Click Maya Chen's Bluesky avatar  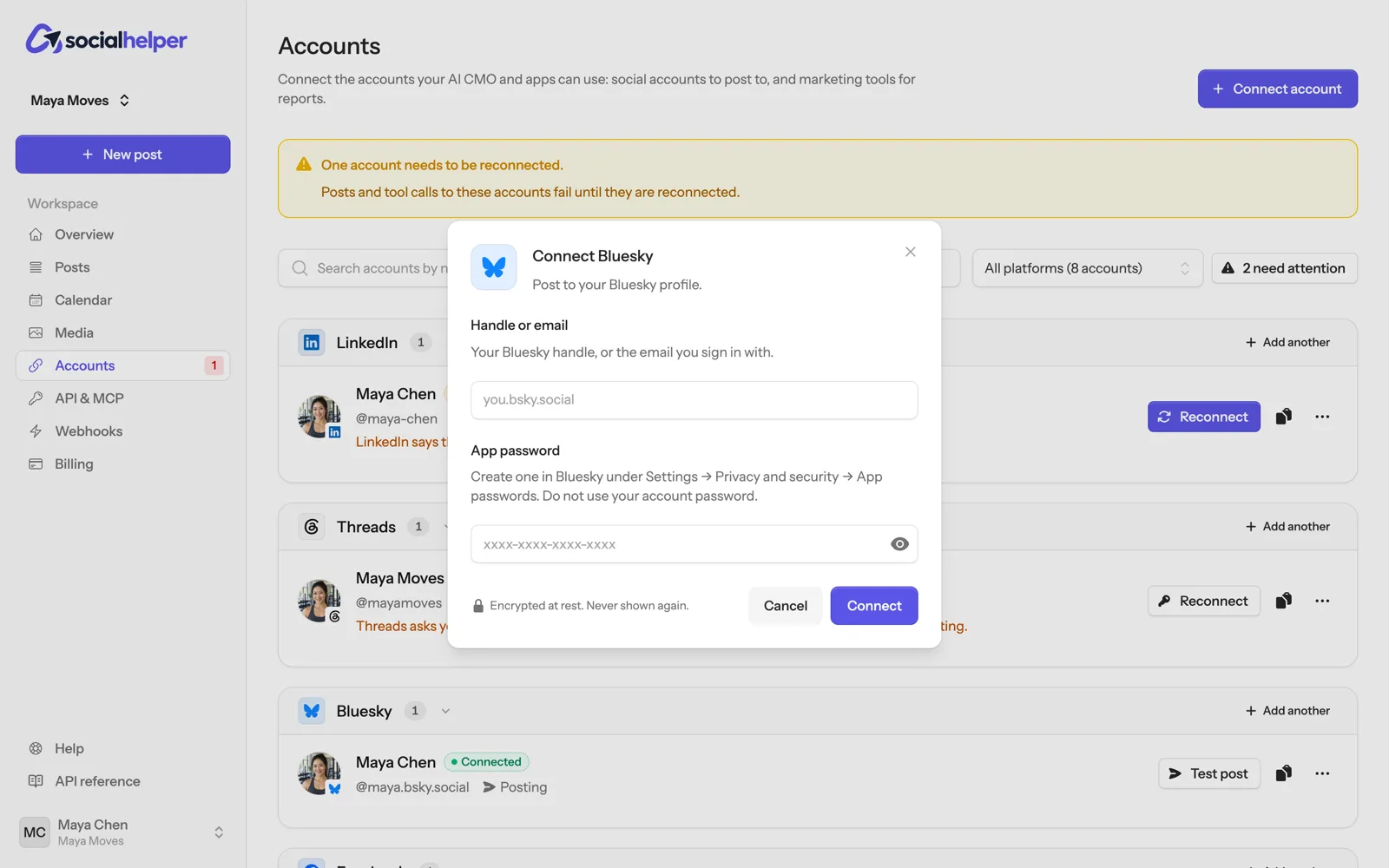point(319,773)
